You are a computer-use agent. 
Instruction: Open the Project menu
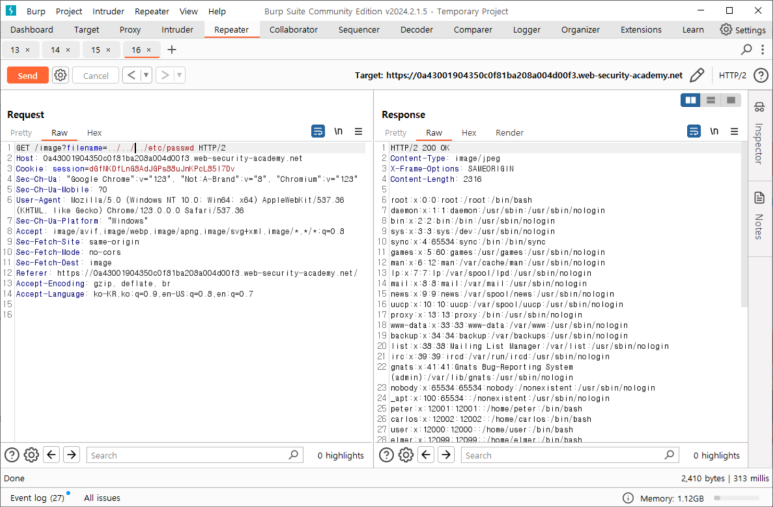tap(69, 11)
